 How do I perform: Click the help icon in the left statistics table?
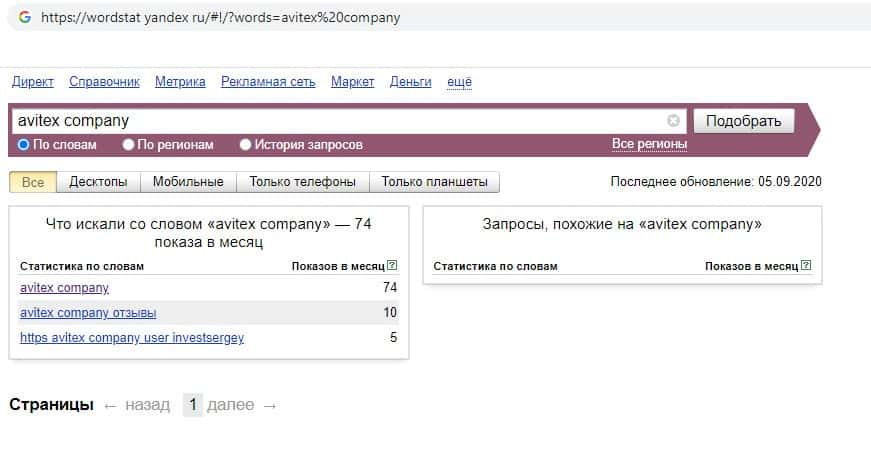tap(392, 266)
